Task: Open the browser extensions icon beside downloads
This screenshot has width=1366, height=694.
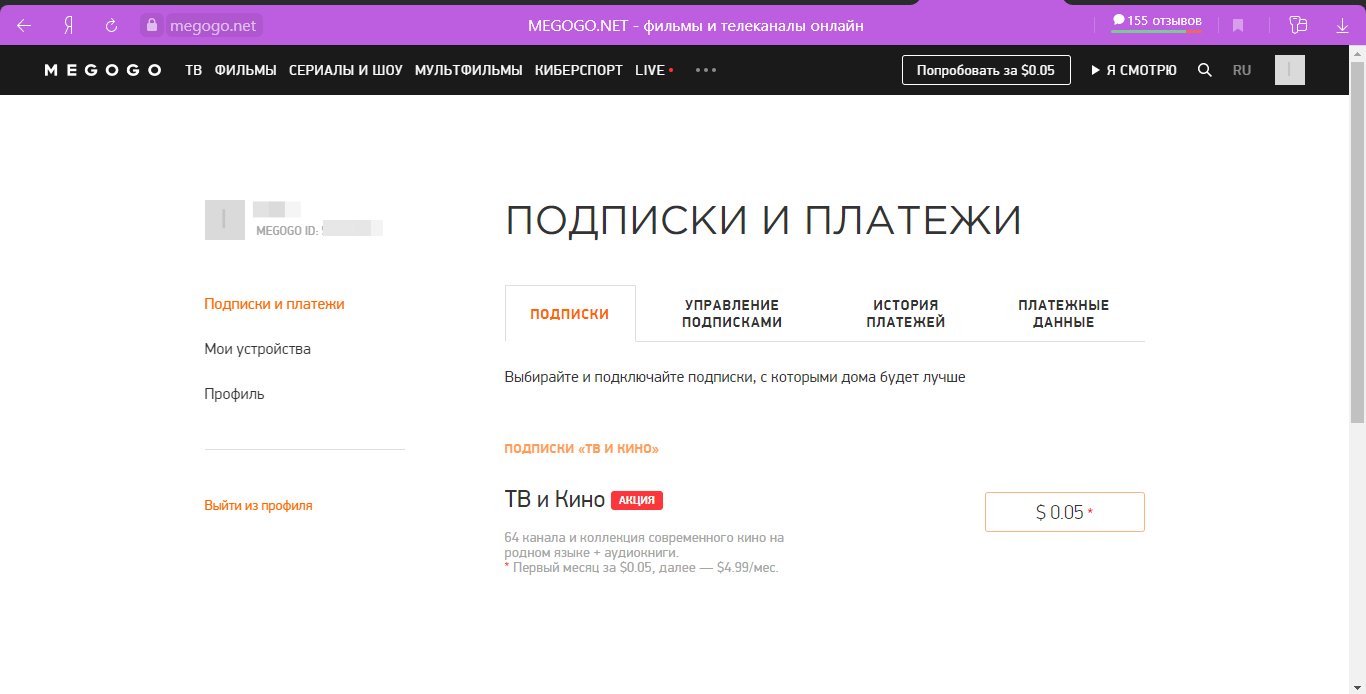Action: tap(1298, 26)
